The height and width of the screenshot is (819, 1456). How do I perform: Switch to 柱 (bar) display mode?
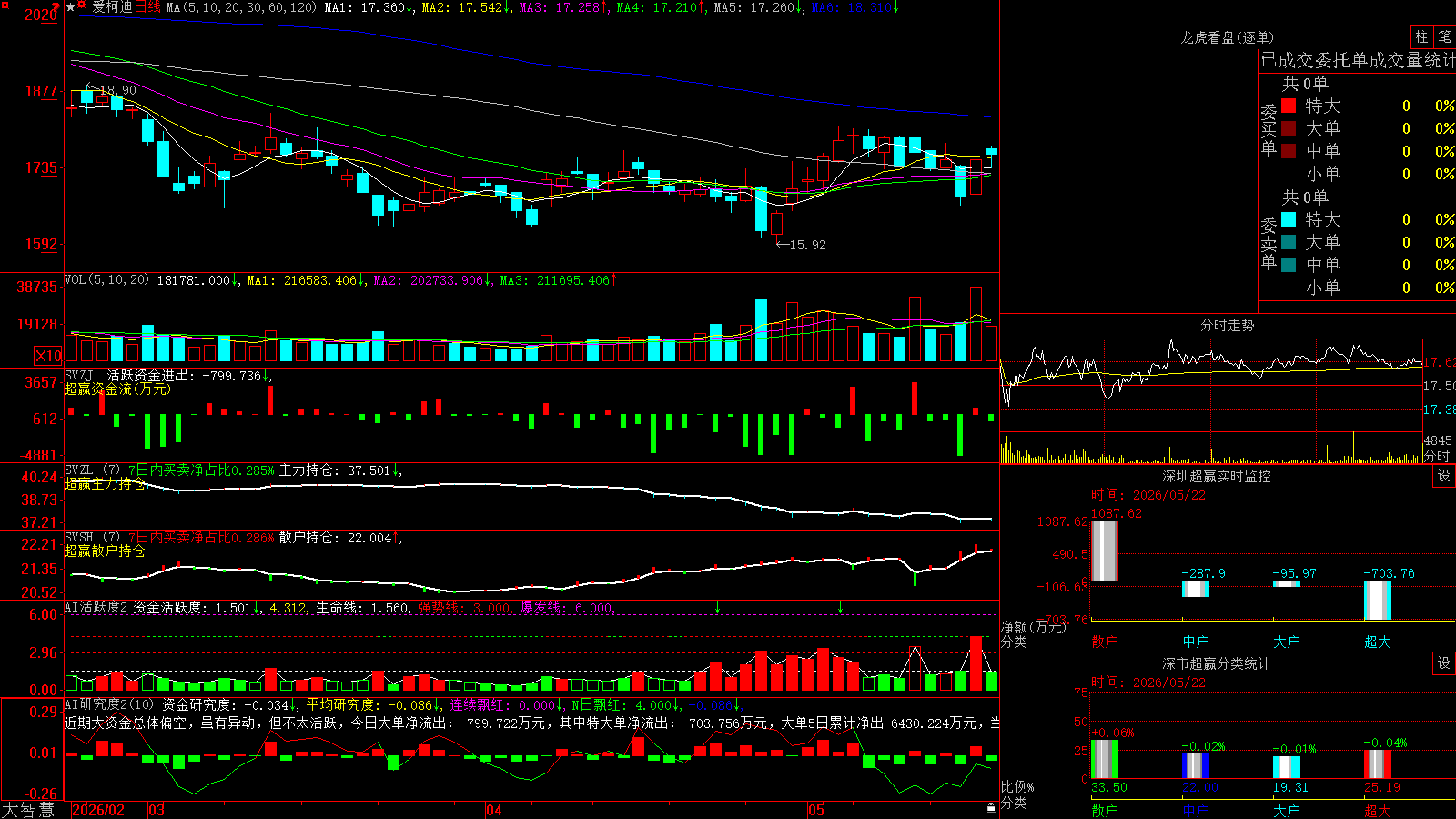tap(1421, 37)
